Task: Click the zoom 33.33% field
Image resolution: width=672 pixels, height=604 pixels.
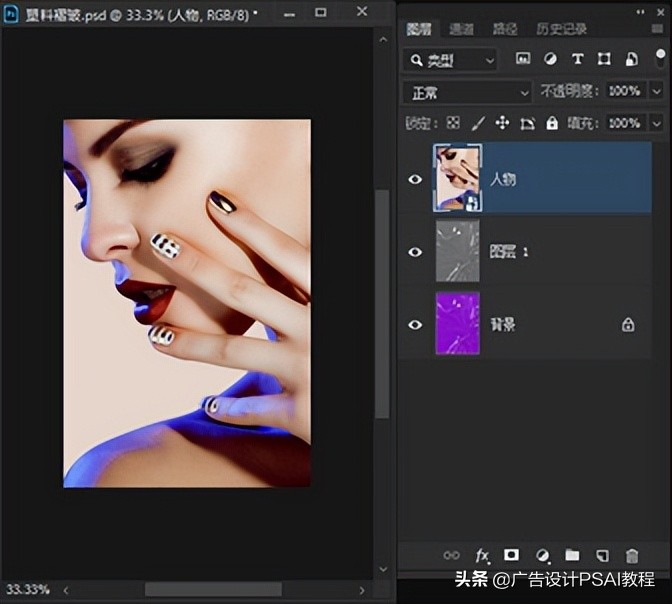Action: click(x=28, y=590)
